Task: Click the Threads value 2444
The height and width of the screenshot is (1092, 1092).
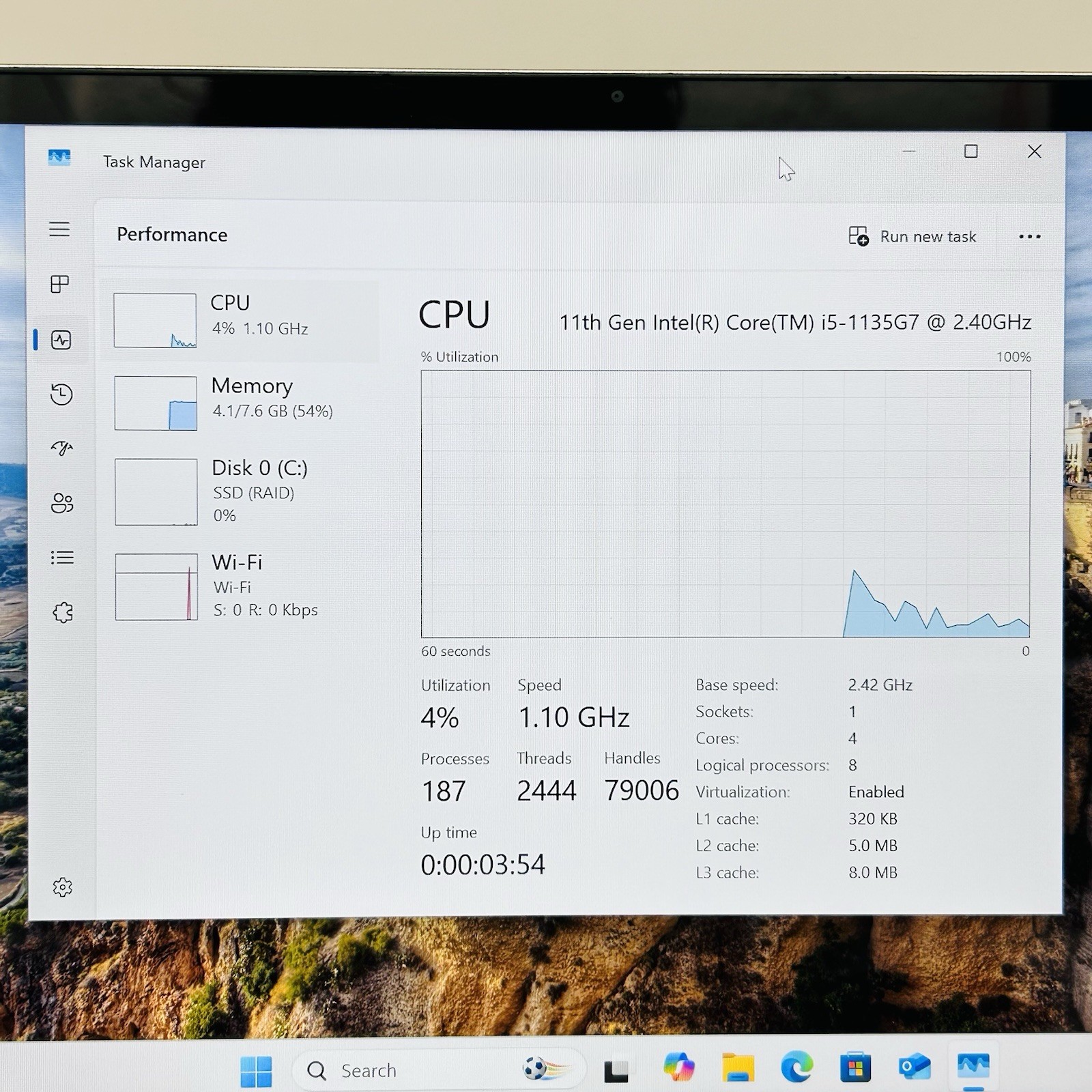Action: point(546,790)
